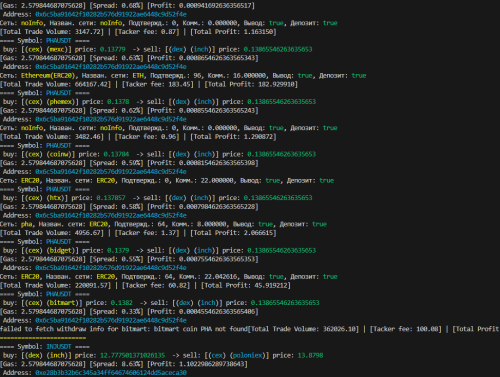Select the yellow pha network name
Viewport: 500px width, 377px height.
[26, 224]
